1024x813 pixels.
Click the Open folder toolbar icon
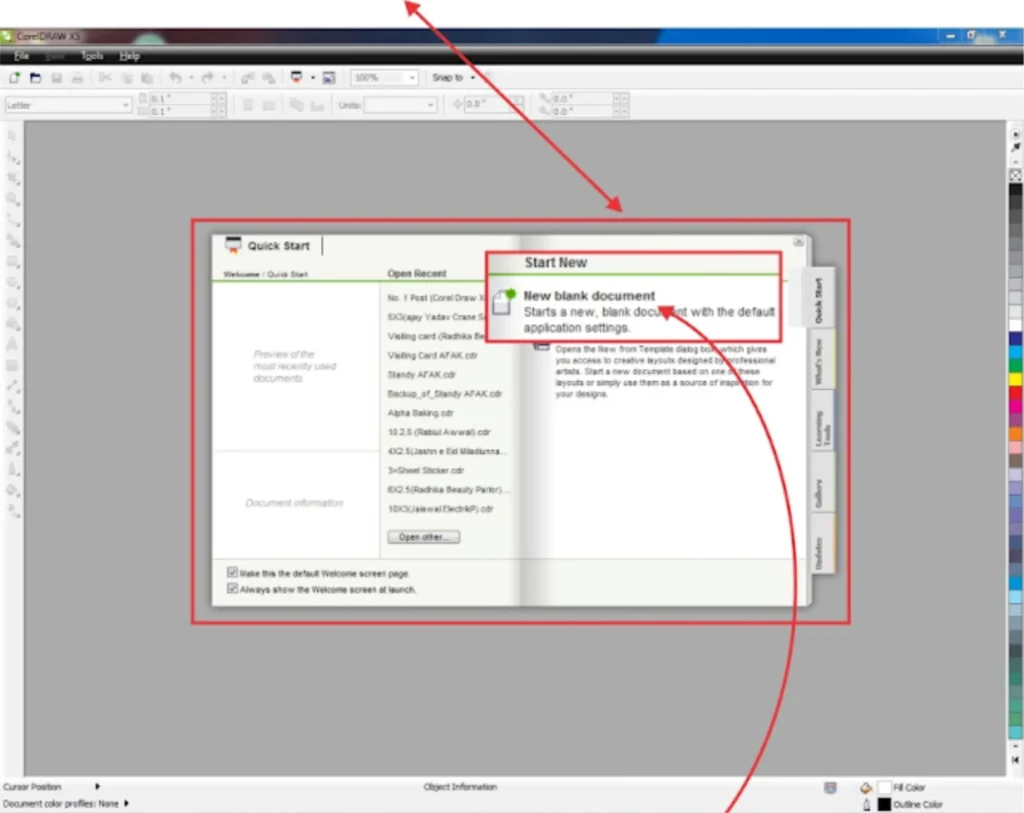[35, 78]
